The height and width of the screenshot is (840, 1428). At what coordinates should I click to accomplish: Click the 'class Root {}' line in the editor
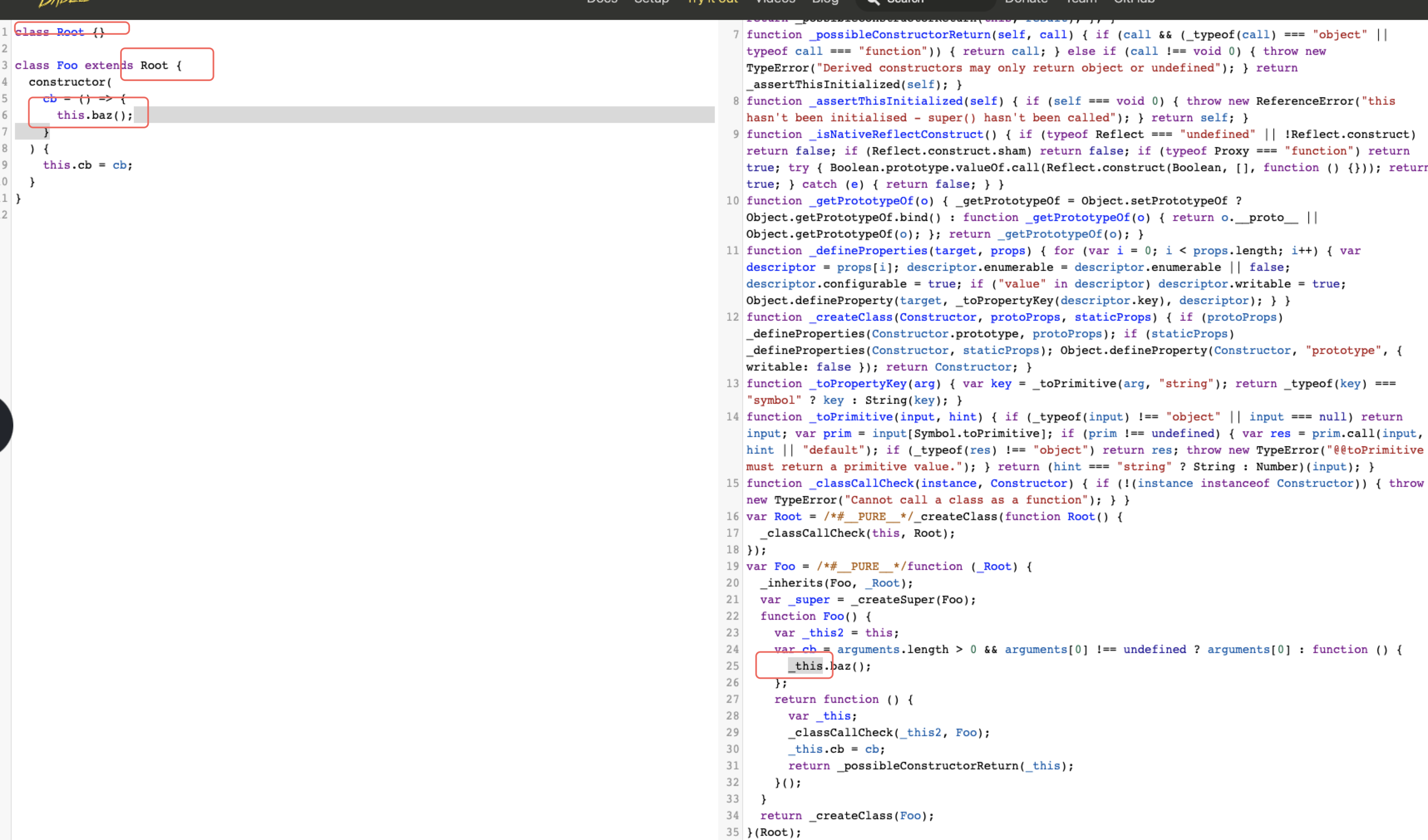tap(59, 32)
